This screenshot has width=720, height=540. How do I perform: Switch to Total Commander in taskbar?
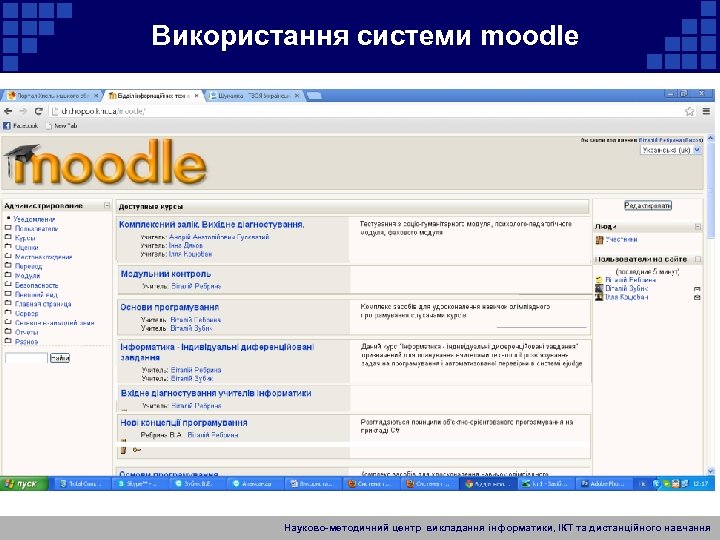(83, 484)
